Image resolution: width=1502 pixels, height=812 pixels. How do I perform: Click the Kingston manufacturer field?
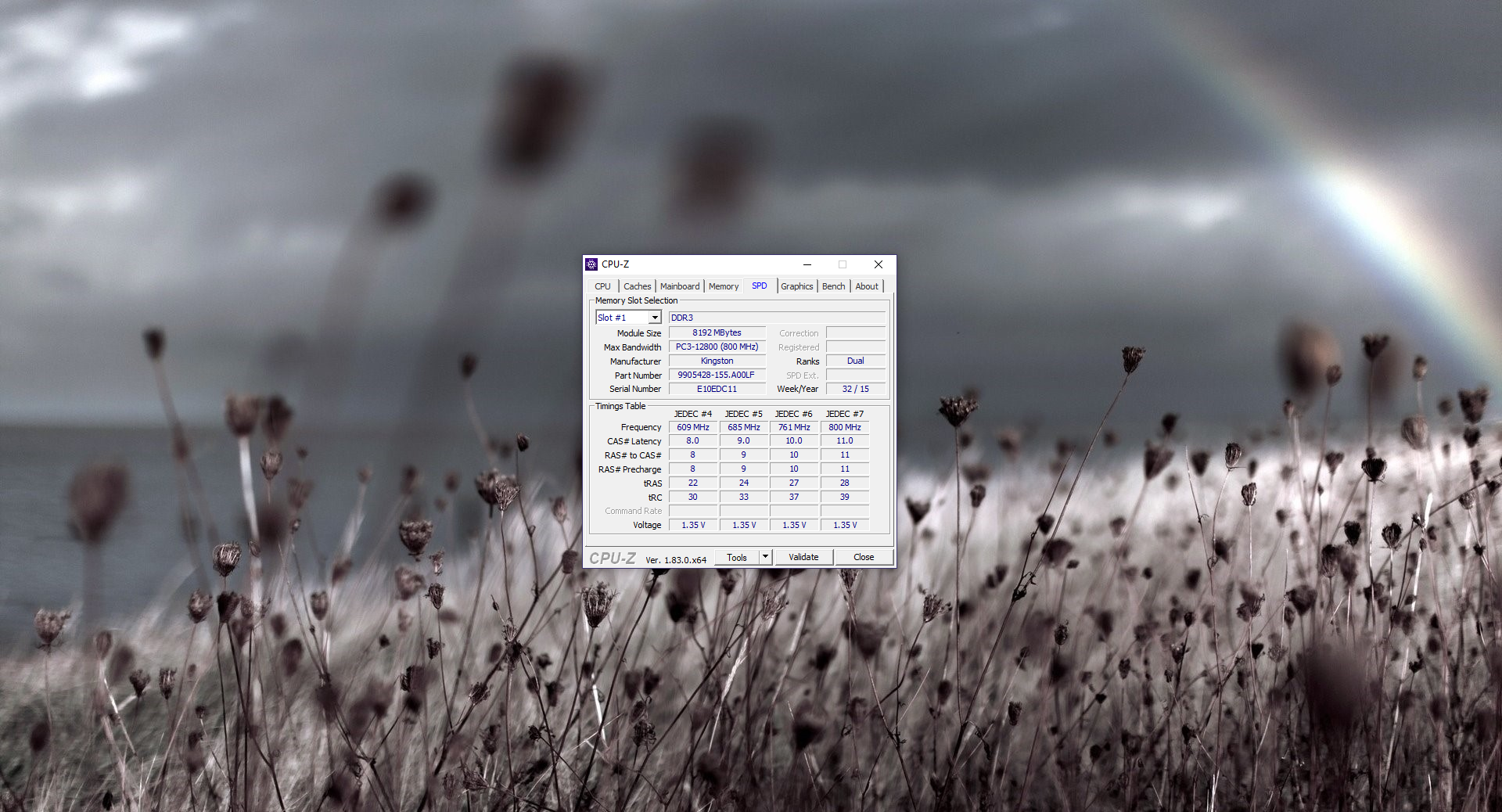716,361
